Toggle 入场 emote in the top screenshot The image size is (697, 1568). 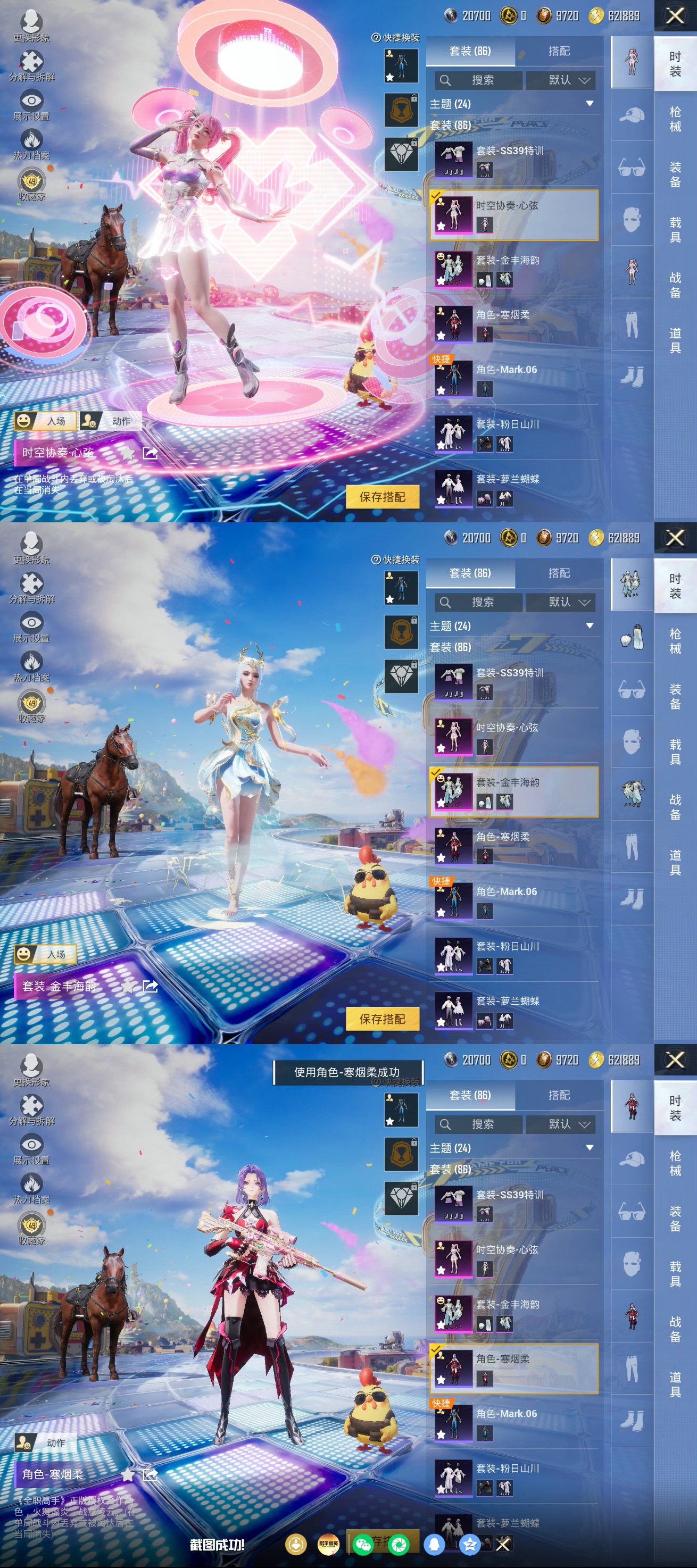[45, 421]
